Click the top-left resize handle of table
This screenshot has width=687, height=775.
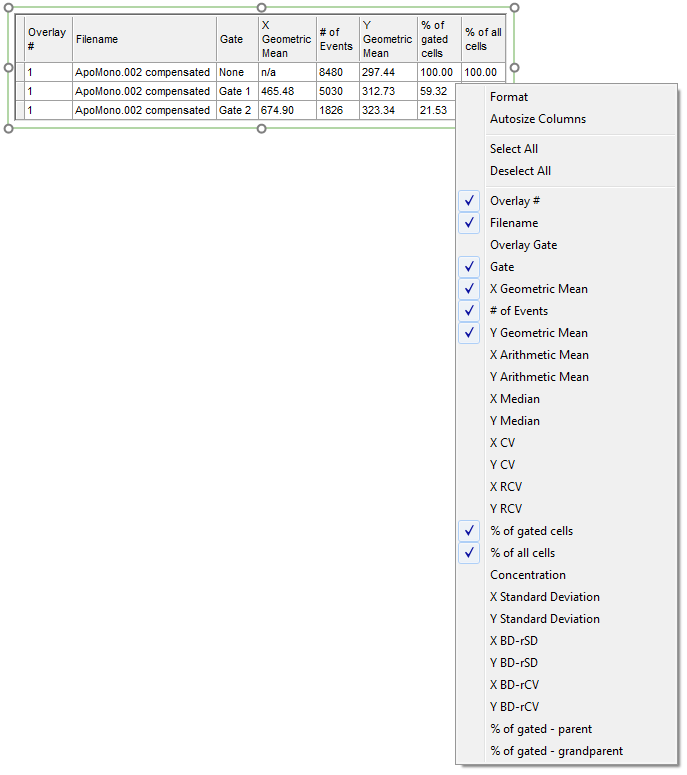click(9, 8)
